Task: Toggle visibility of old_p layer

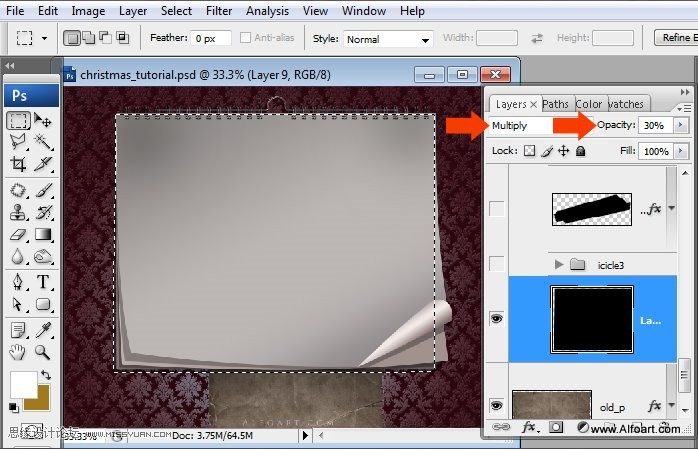Action: tap(496, 405)
